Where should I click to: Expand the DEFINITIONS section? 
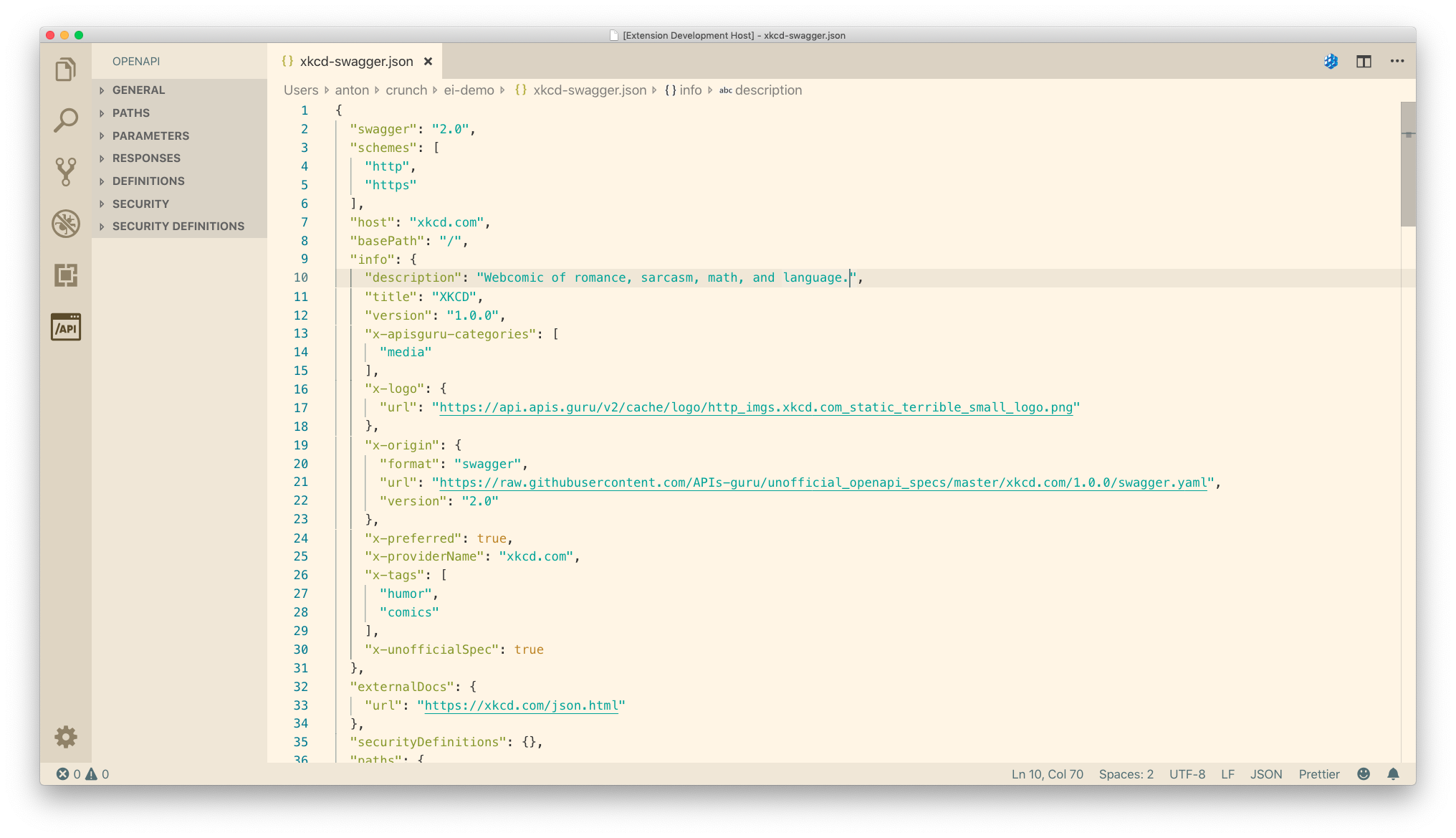pos(148,181)
